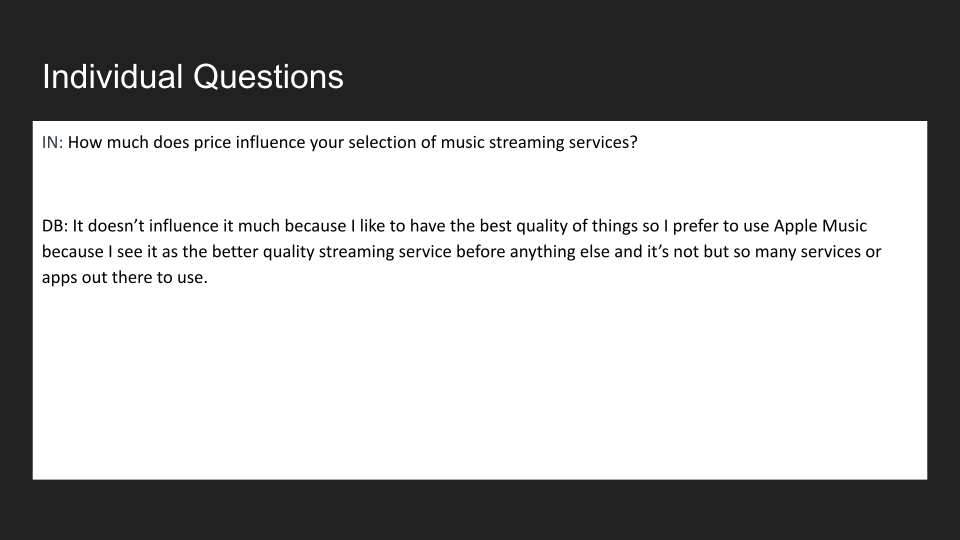Viewport: 960px width, 540px height.
Task: Click the phrase "so many services or"
Action: (x=810, y=252)
